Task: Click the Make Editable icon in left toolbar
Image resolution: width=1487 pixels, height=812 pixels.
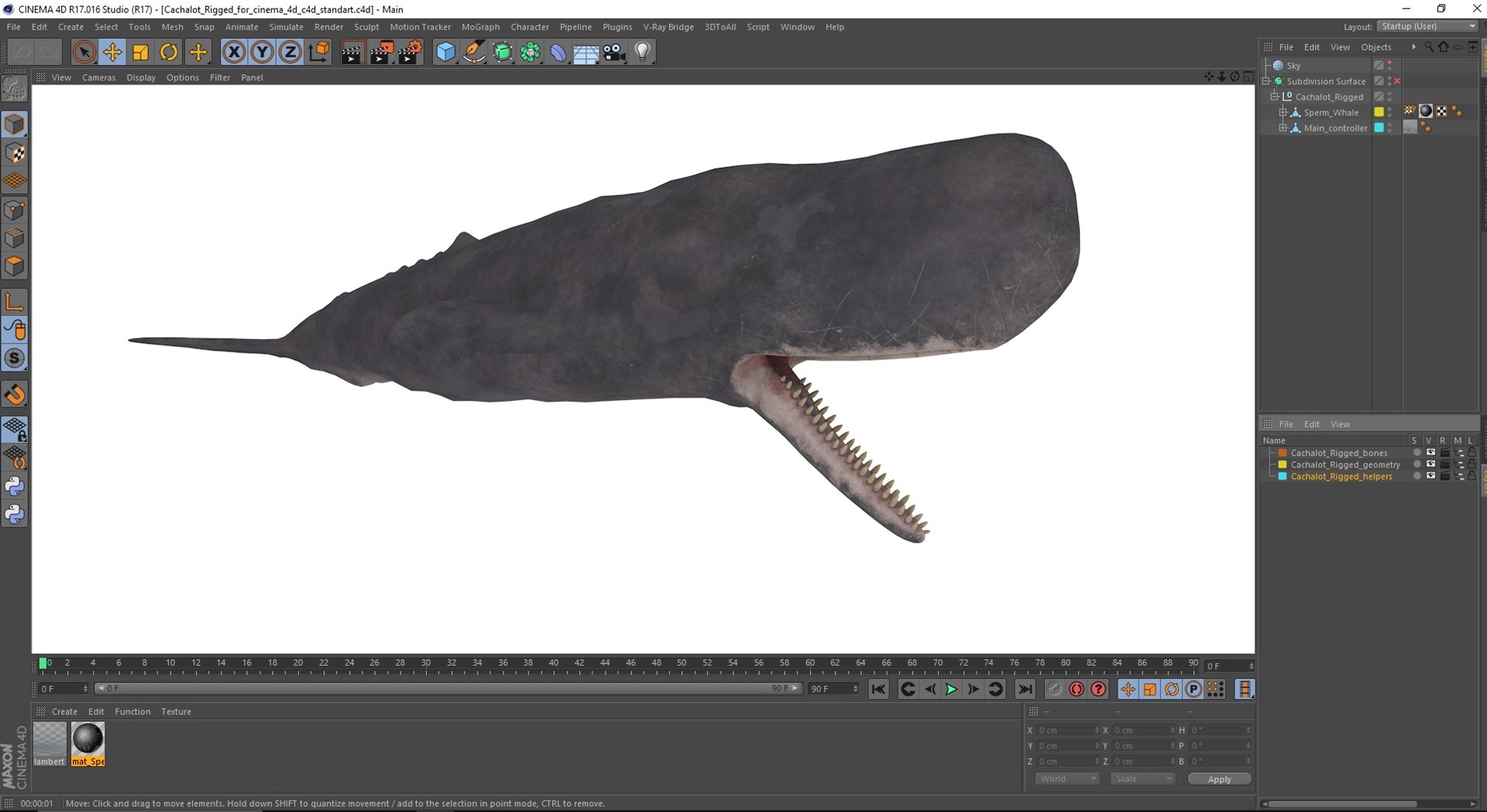Action: click(15, 90)
